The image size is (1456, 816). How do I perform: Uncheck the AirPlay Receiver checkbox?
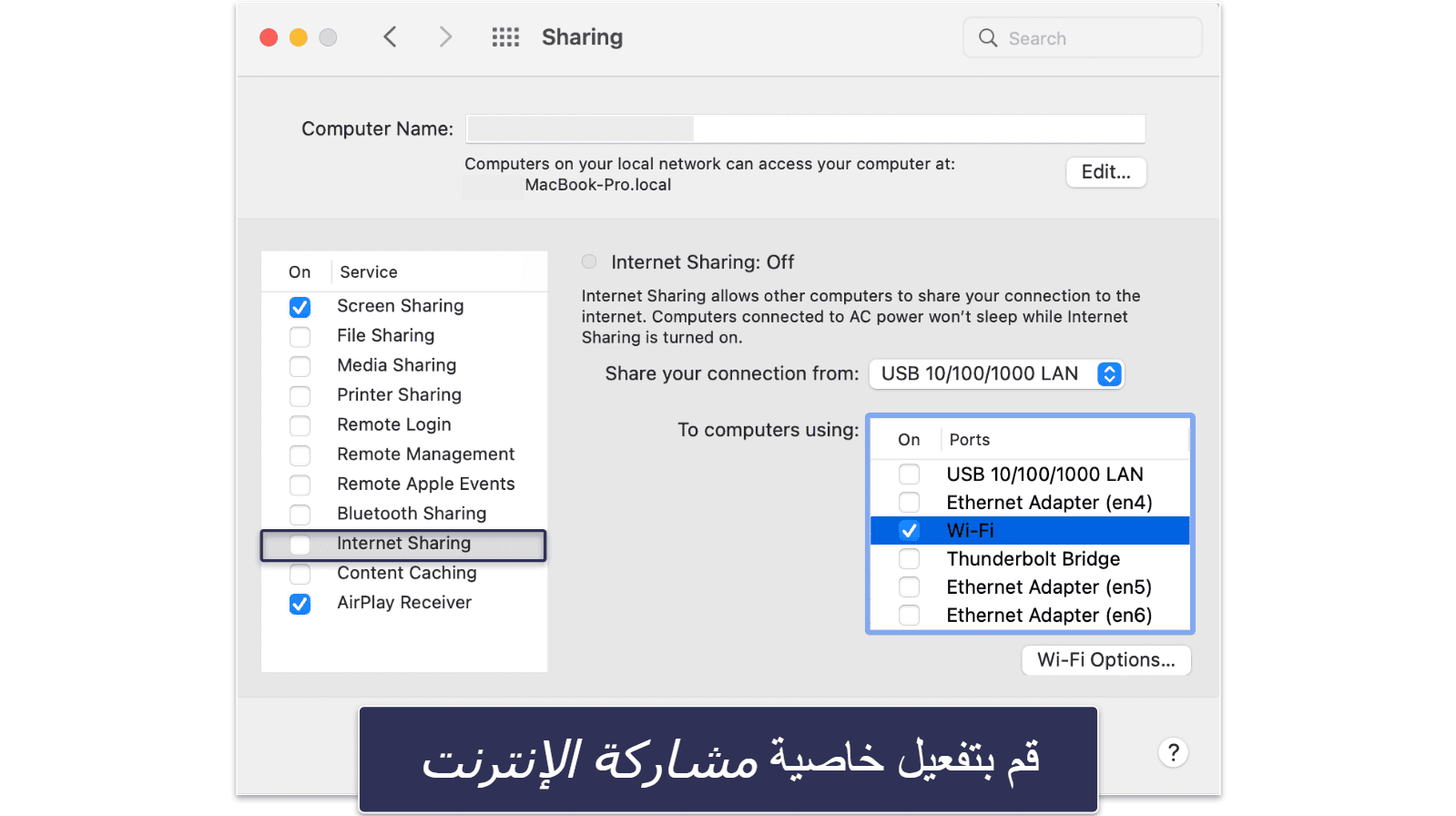click(300, 604)
